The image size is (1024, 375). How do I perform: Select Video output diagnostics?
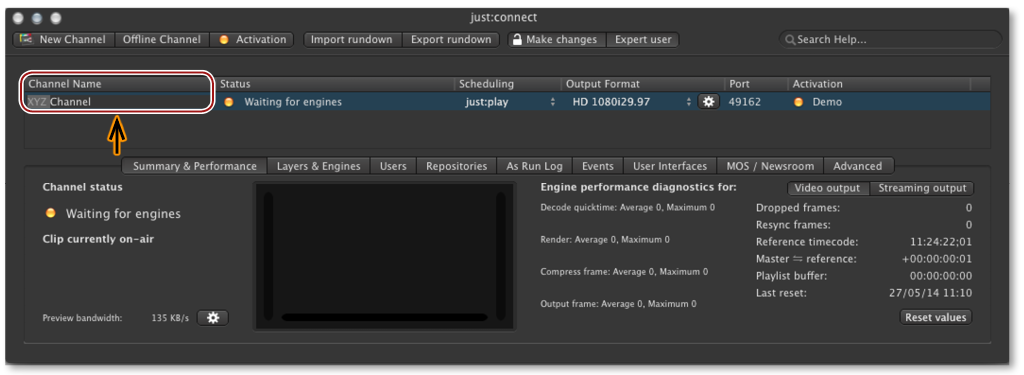pos(827,188)
